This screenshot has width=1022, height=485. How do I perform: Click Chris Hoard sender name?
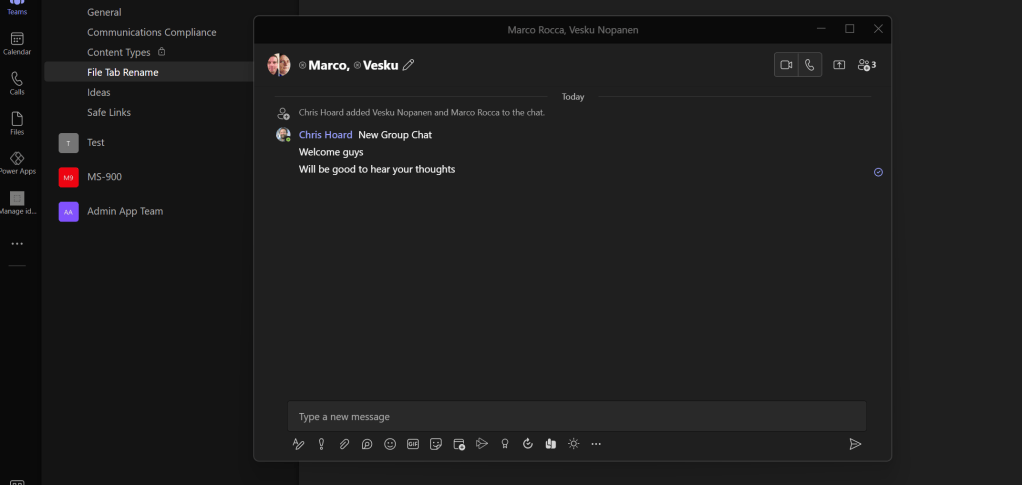[325, 135]
